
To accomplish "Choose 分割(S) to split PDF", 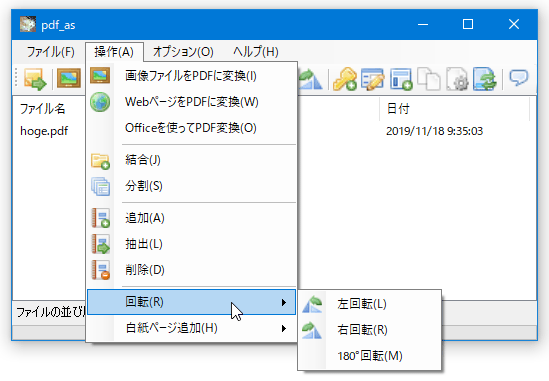I will [191, 186].
